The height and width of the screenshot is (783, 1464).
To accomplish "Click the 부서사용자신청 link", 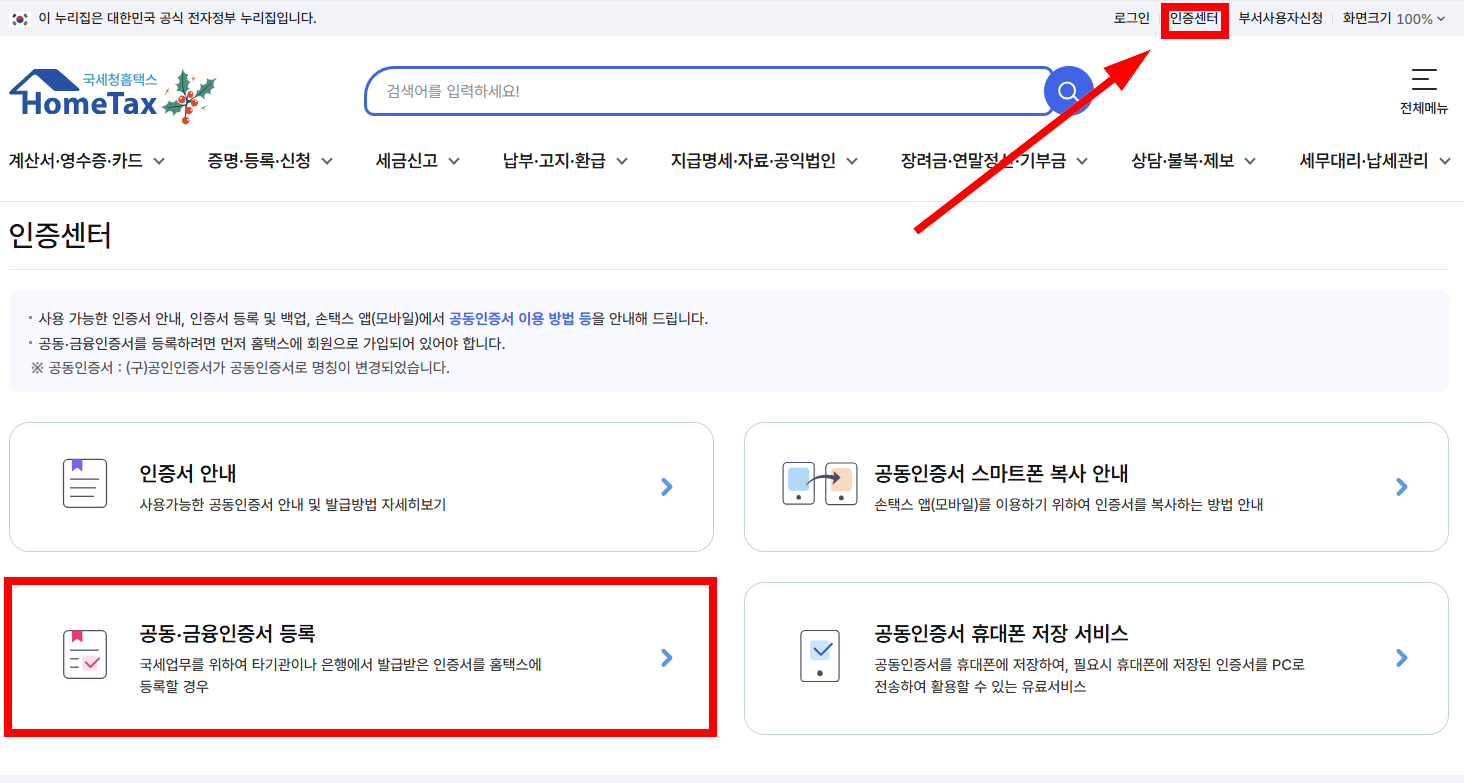I will [x=1279, y=18].
